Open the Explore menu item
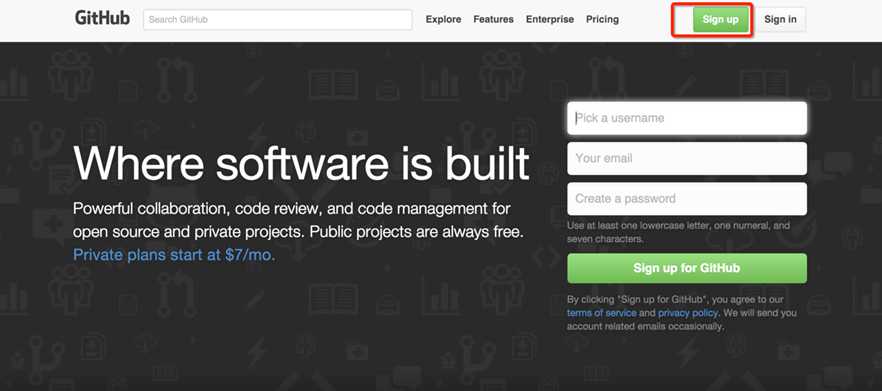The width and height of the screenshot is (882, 391). (x=443, y=19)
